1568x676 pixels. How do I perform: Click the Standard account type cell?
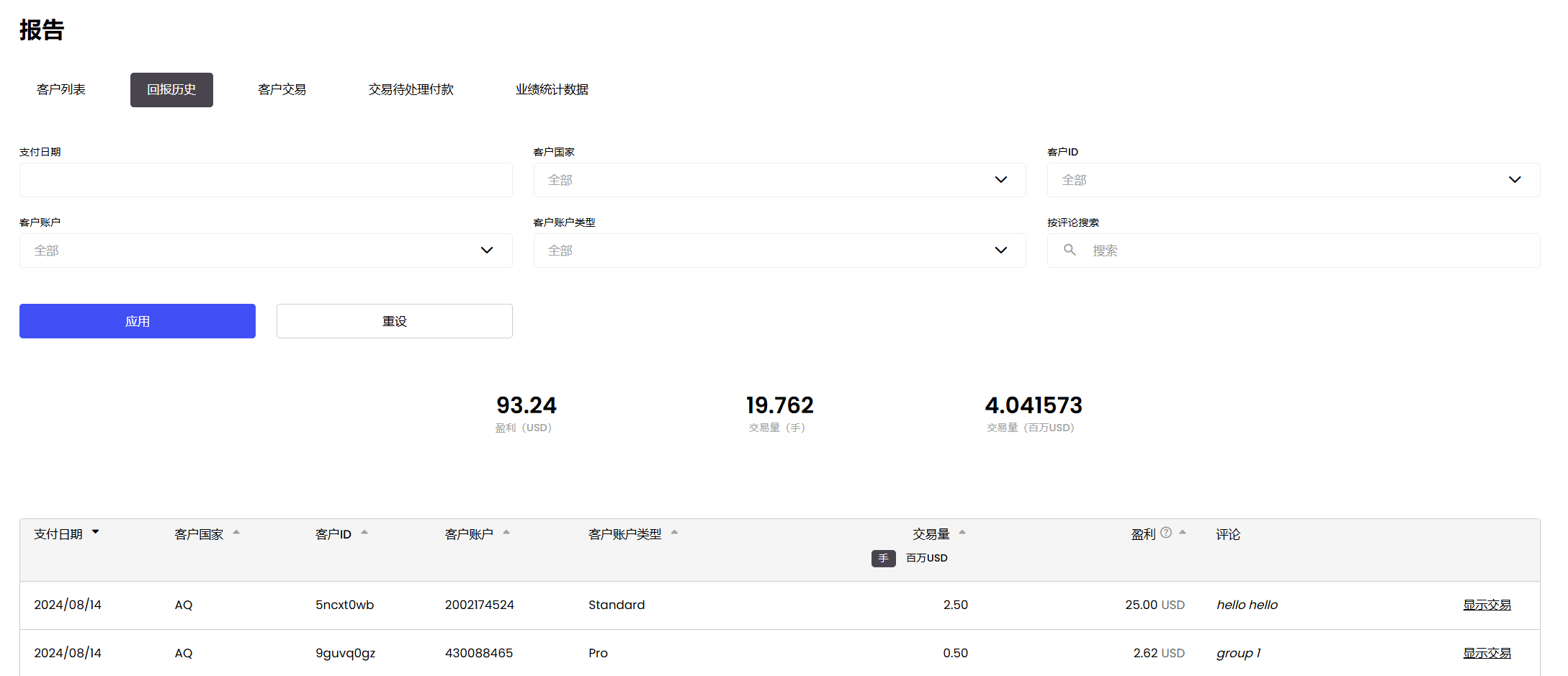click(617, 605)
